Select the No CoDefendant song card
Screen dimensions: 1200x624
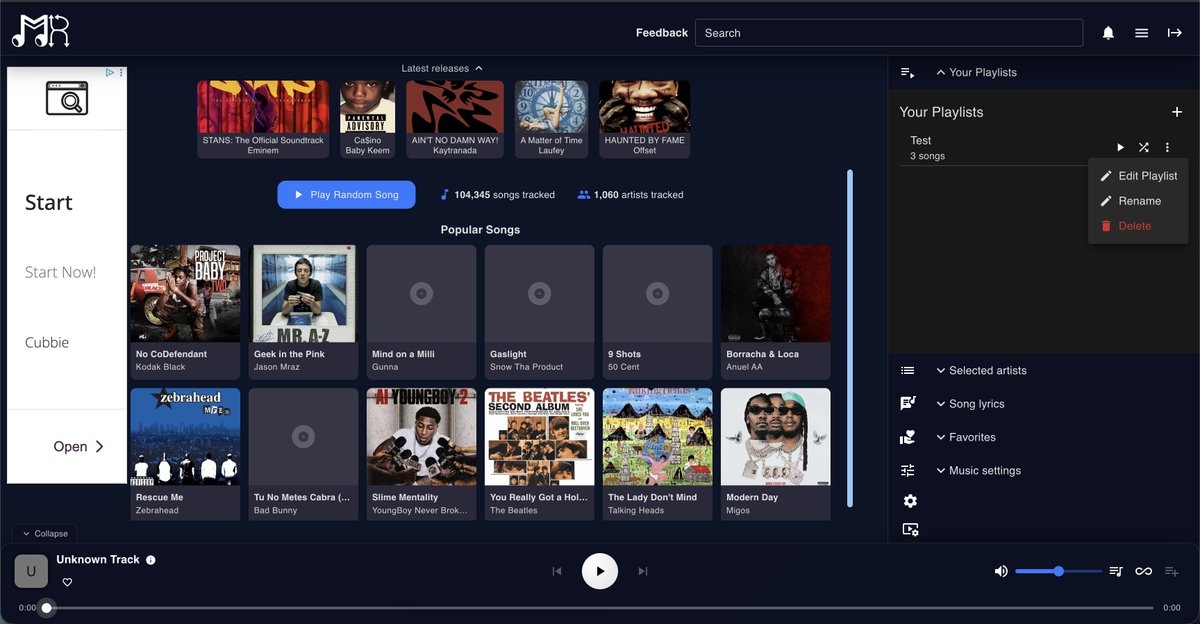point(185,312)
